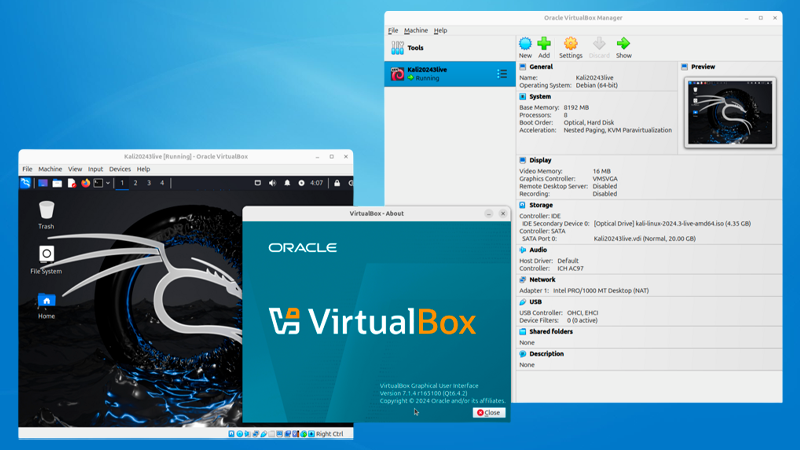Open the text editor icon in Kali panel
Image resolution: width=800 pixels, height=450 pixels.
(71, 183)
